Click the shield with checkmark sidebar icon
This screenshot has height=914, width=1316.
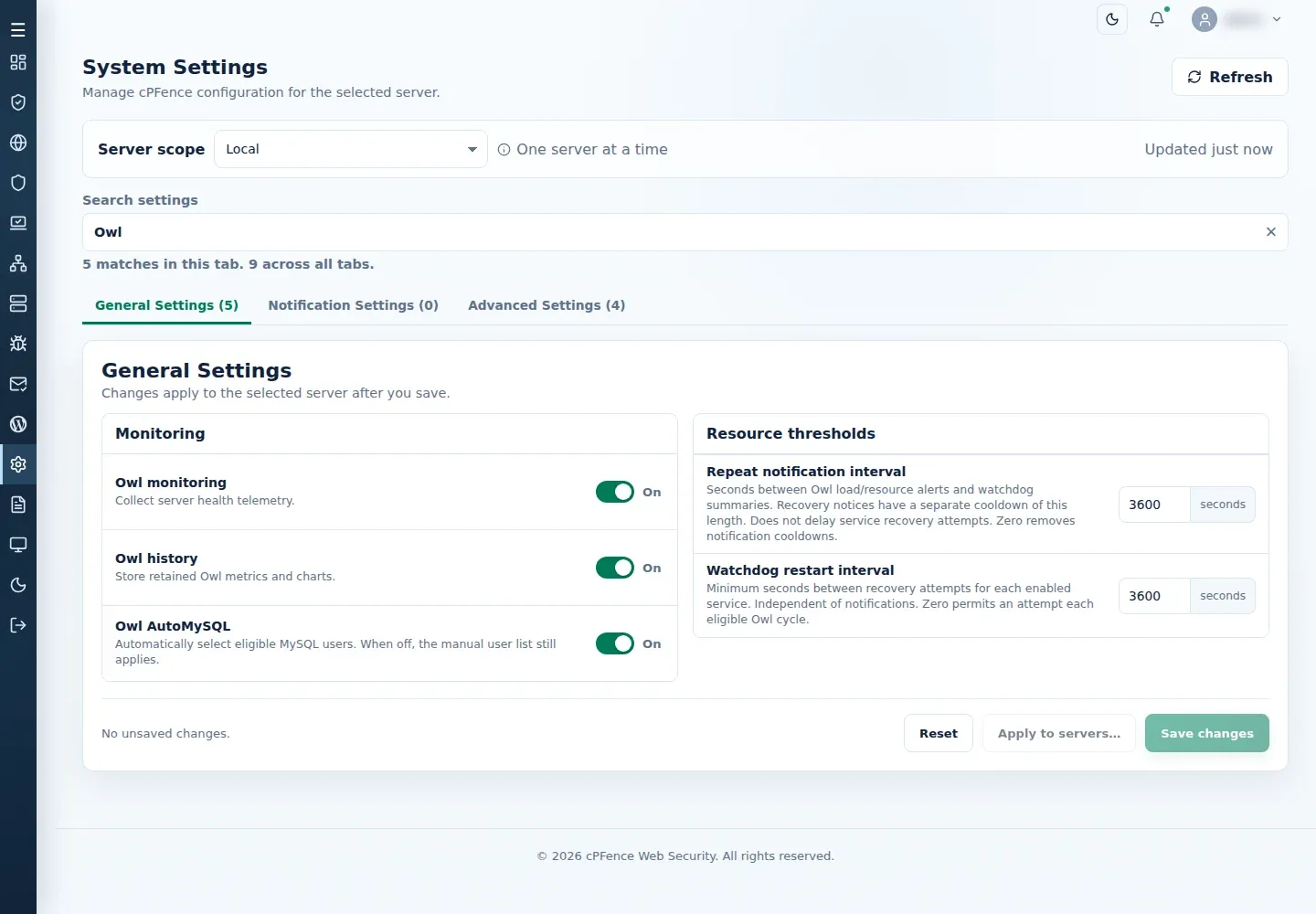[x=18, y=102]
